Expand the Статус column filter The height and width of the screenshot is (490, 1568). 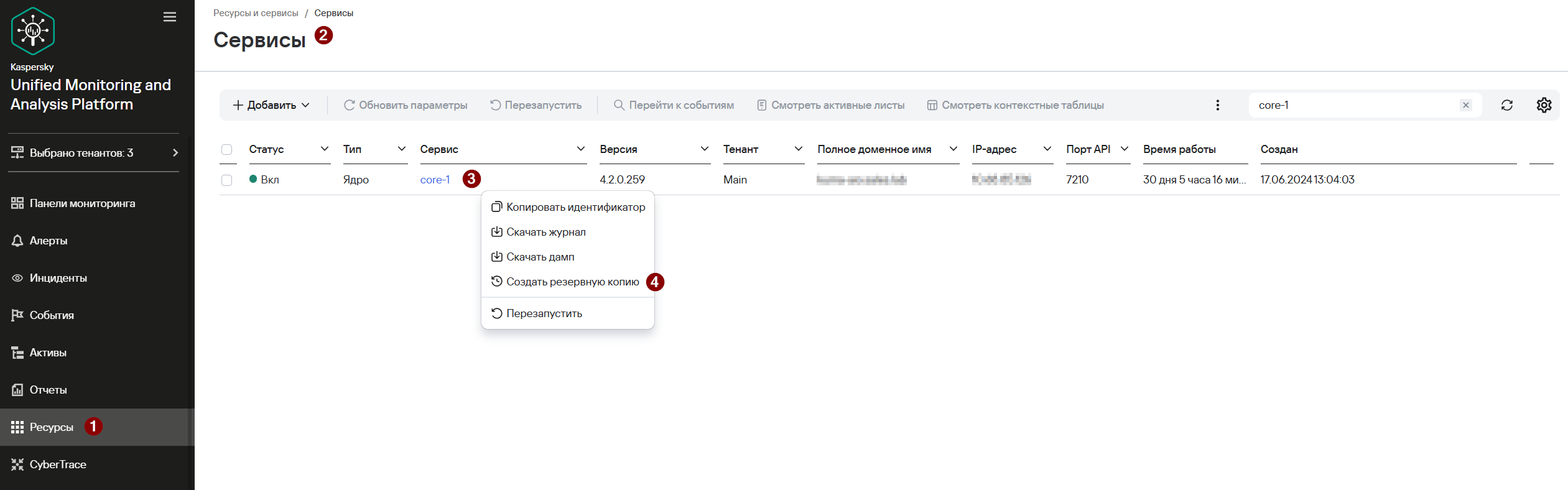tap(325, 149)
